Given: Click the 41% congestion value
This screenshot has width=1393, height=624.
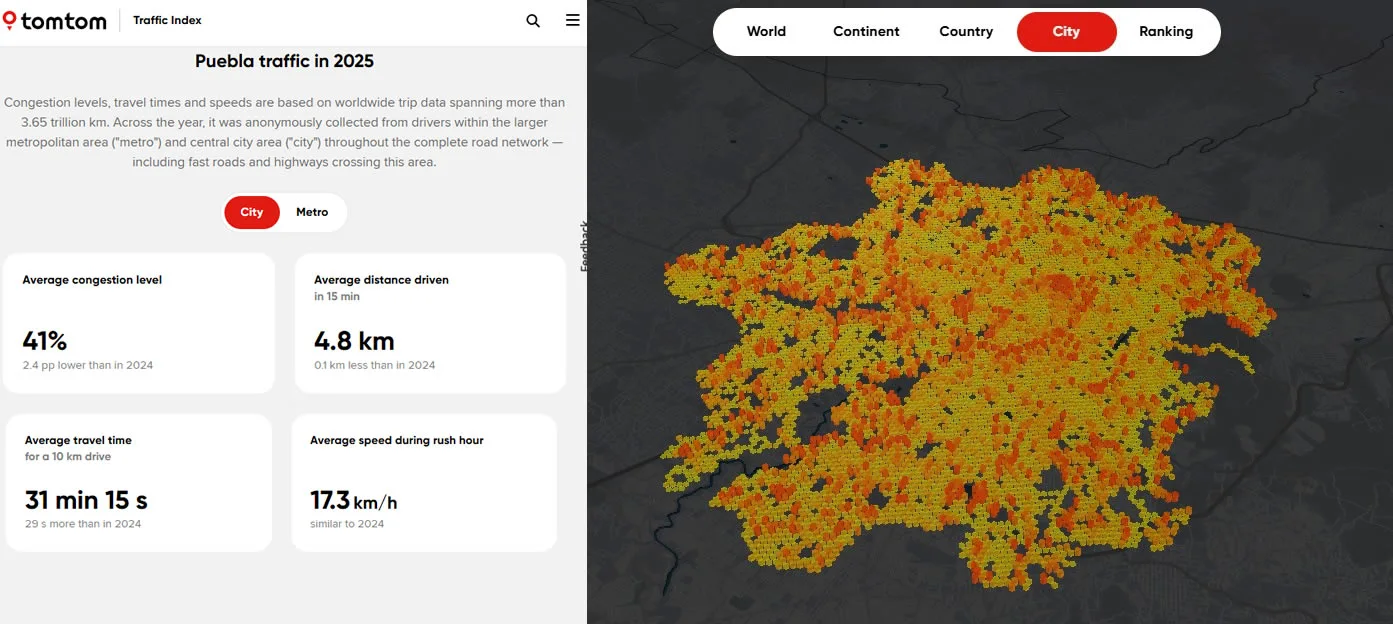Looking at the screenshot, I should click(45, 342).
